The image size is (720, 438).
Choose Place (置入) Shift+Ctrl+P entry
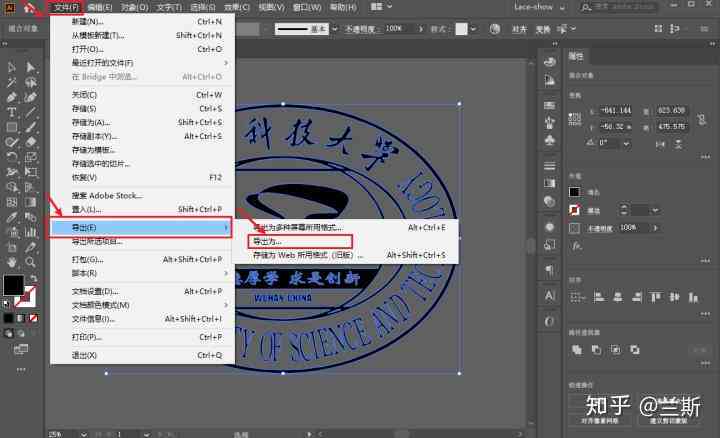point(142,209)
